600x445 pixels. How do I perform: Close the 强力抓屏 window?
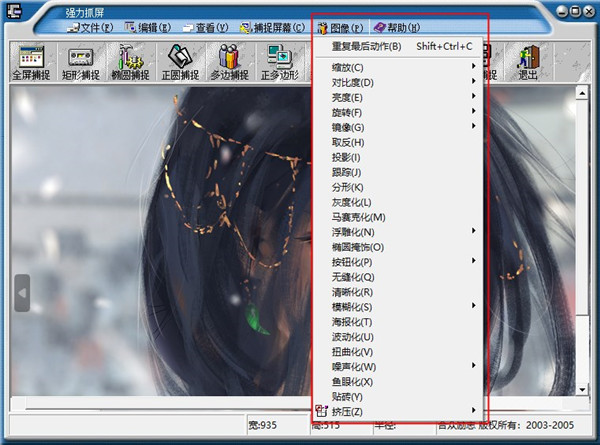coord(589,11)
